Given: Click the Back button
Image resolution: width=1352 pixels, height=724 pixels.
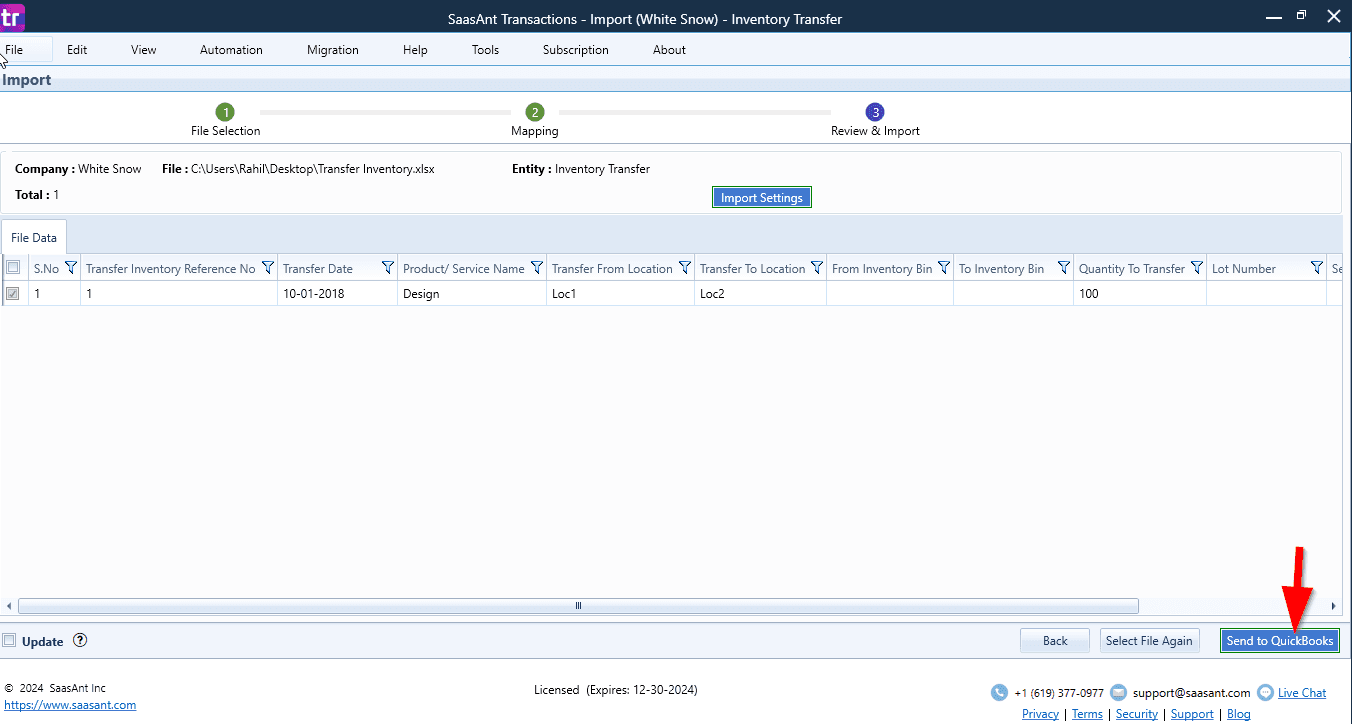Looking at the screenshot, I should (x=1055, y=641).
